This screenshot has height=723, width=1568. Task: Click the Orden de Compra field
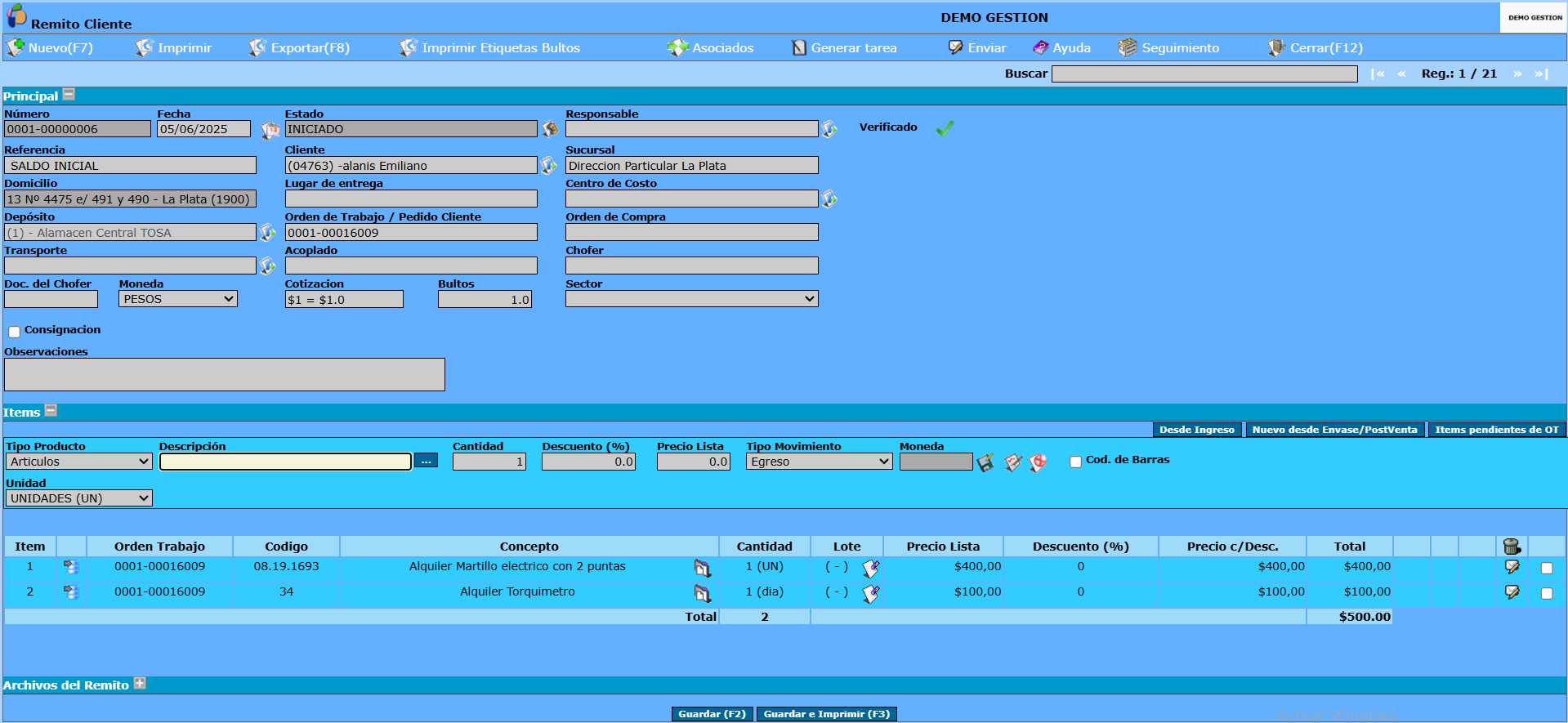point(691,232)
